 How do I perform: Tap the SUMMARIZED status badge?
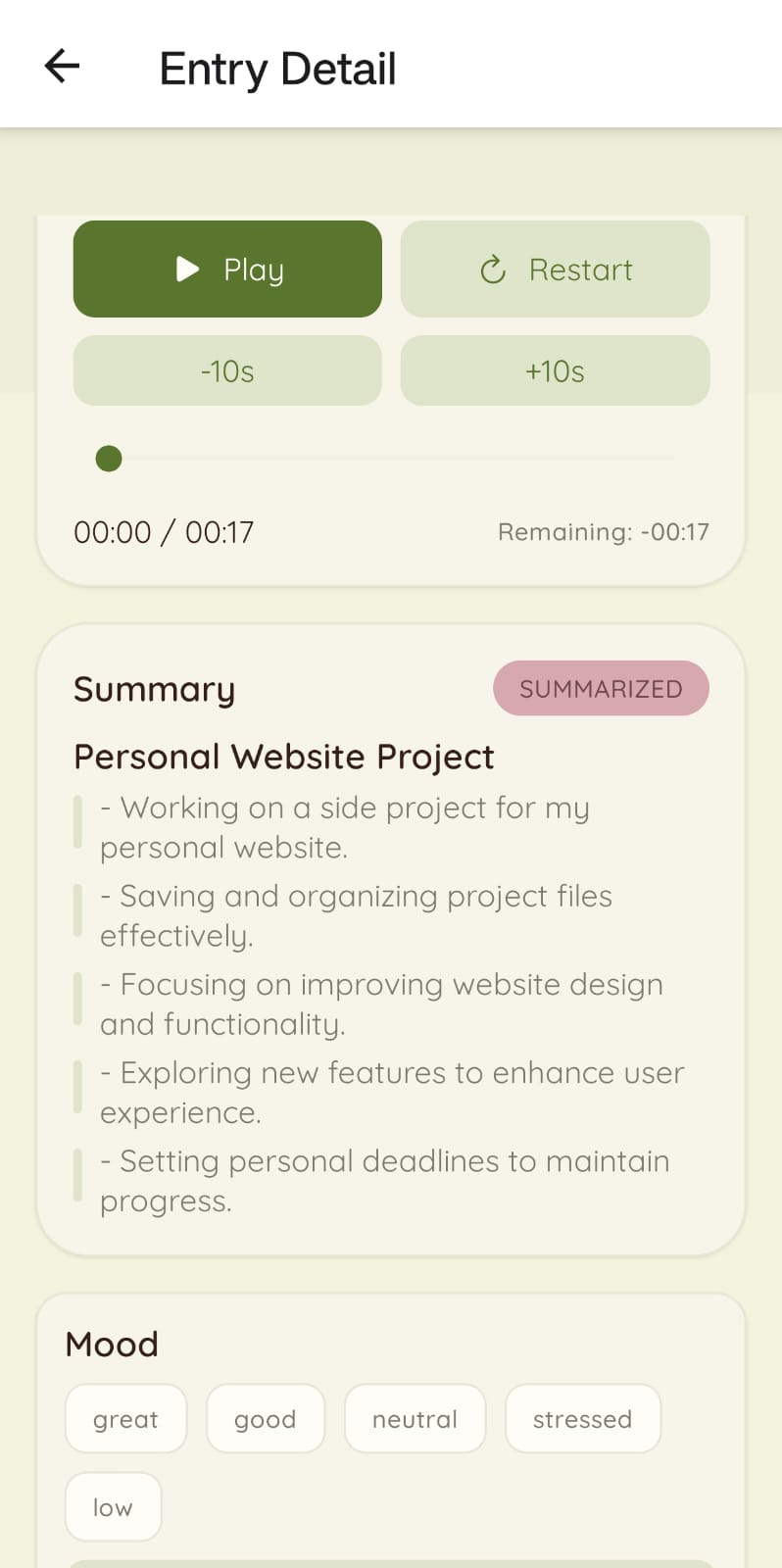tap(601, 689)
